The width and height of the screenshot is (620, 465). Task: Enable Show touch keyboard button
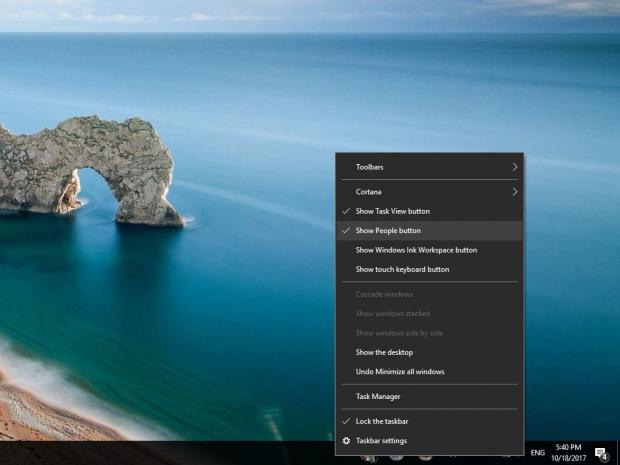pos(402,269)
